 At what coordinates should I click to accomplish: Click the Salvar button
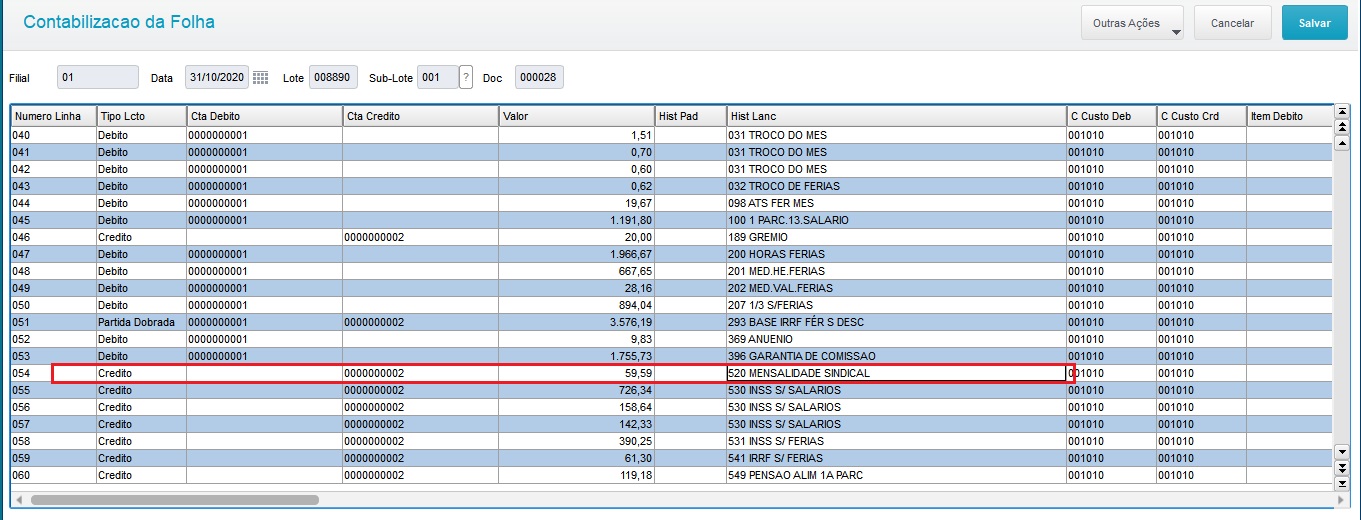[x=1314, y=23]
